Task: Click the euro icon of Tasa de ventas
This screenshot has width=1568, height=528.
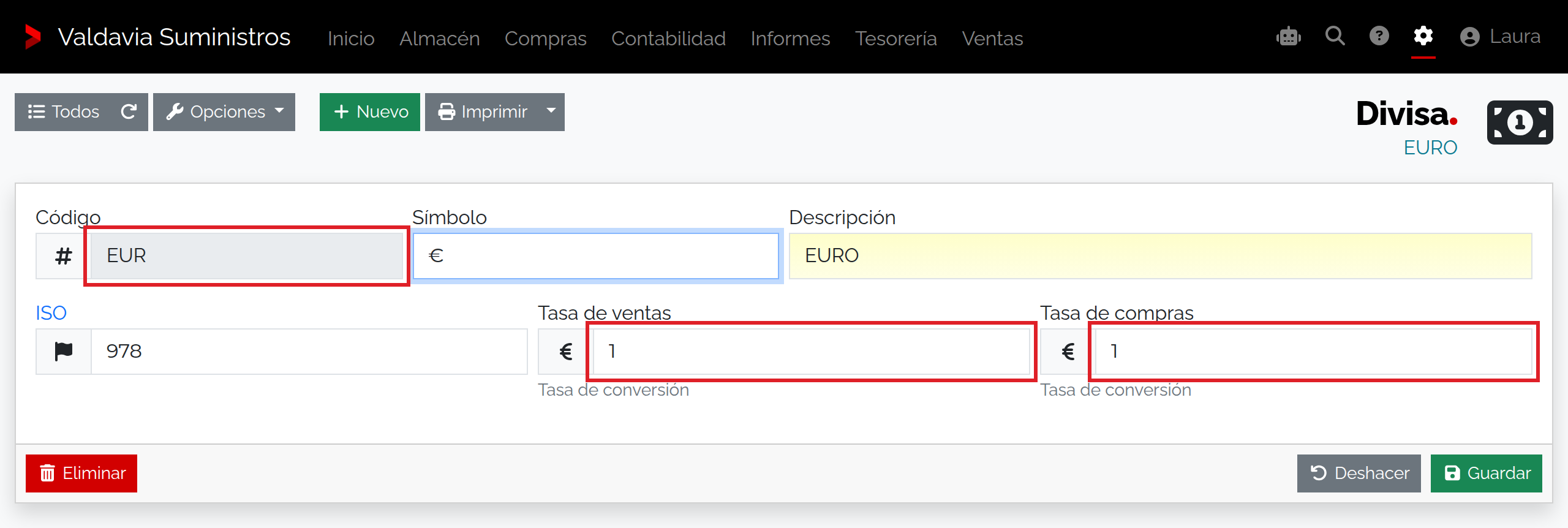Action: (x=566, y=352)
